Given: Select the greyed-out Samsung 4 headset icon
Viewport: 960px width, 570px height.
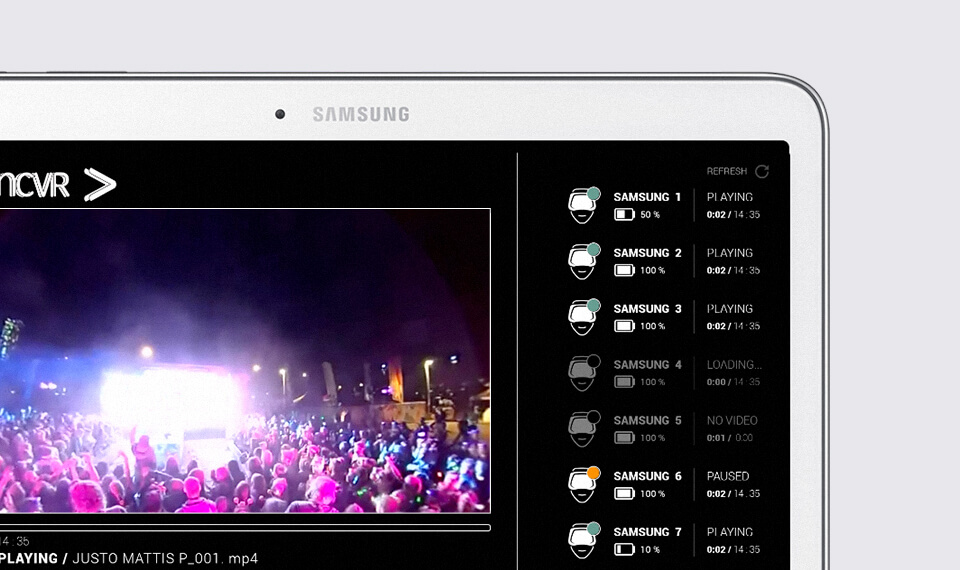Looking at the screenshot, I should 583,374.
